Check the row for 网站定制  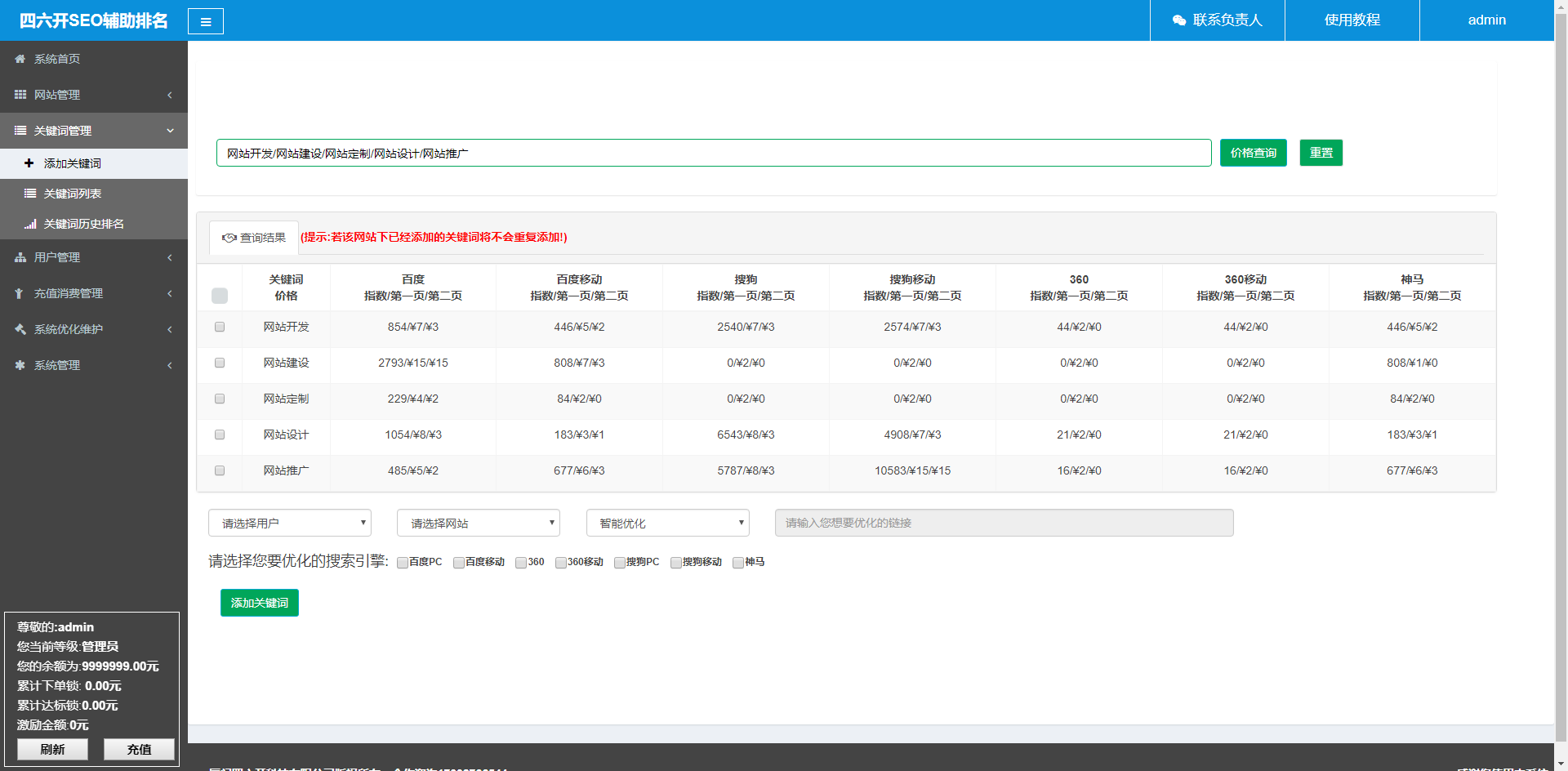point(220,399)
